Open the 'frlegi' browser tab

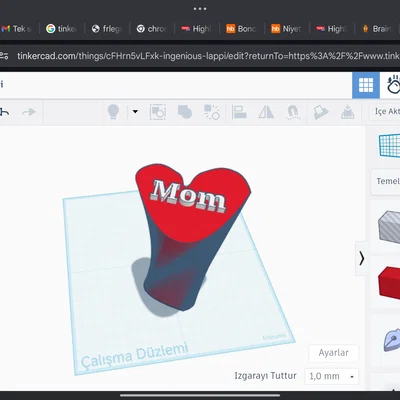[107, 29]
